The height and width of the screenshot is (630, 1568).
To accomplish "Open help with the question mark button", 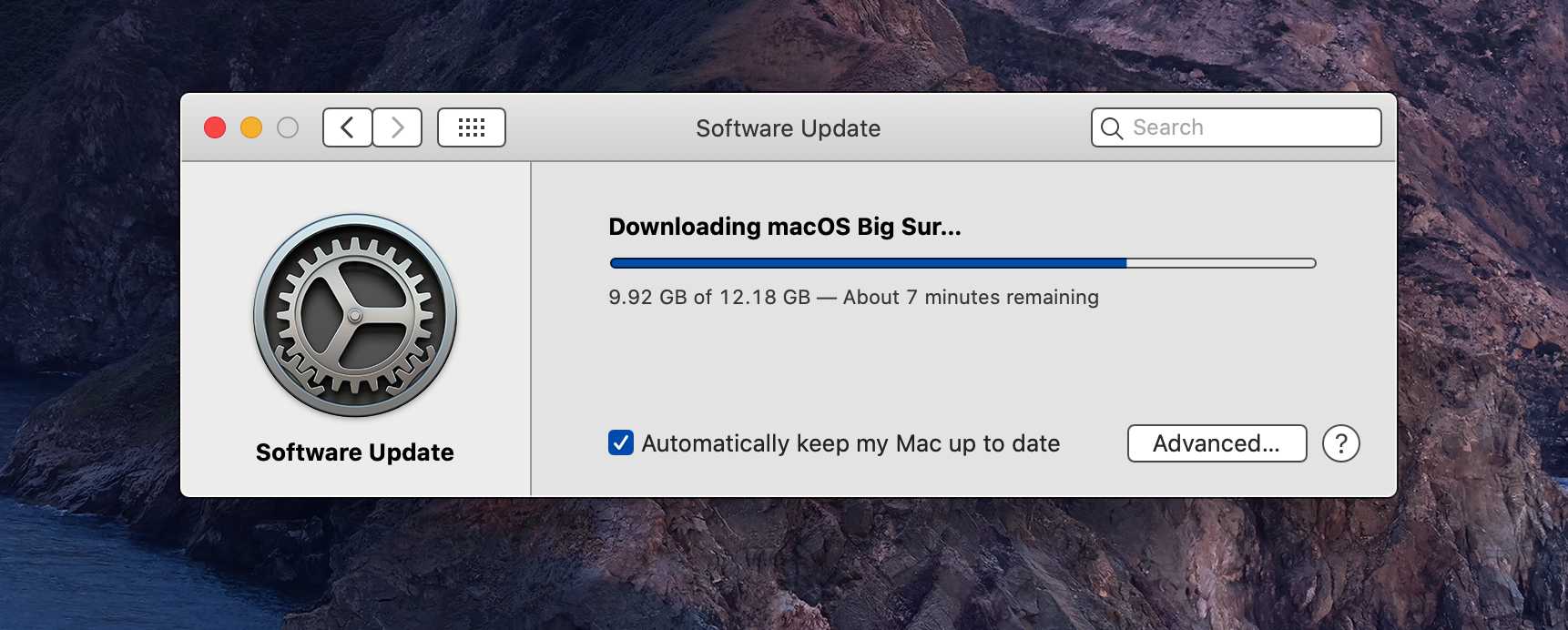I will coord(1341,443).
